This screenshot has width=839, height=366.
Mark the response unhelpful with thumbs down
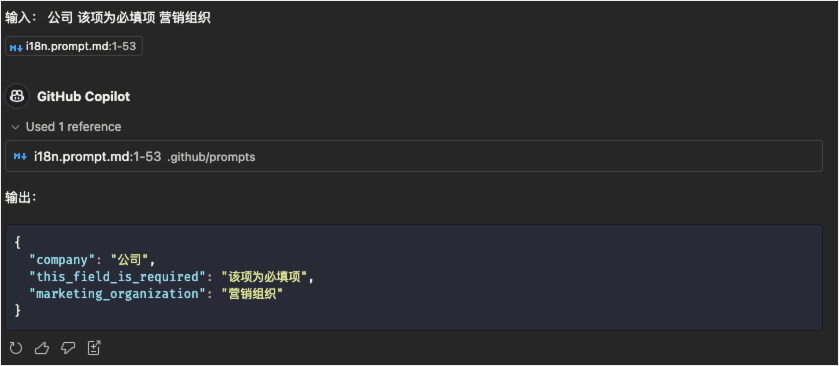[x=68, y=348]
